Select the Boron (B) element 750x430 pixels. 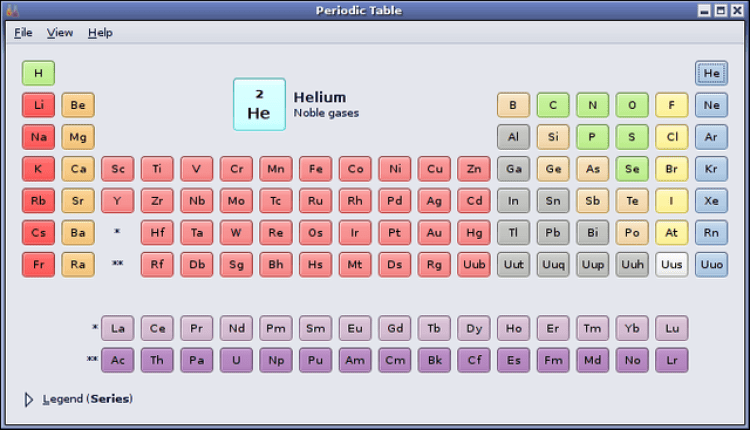[513, 105]
